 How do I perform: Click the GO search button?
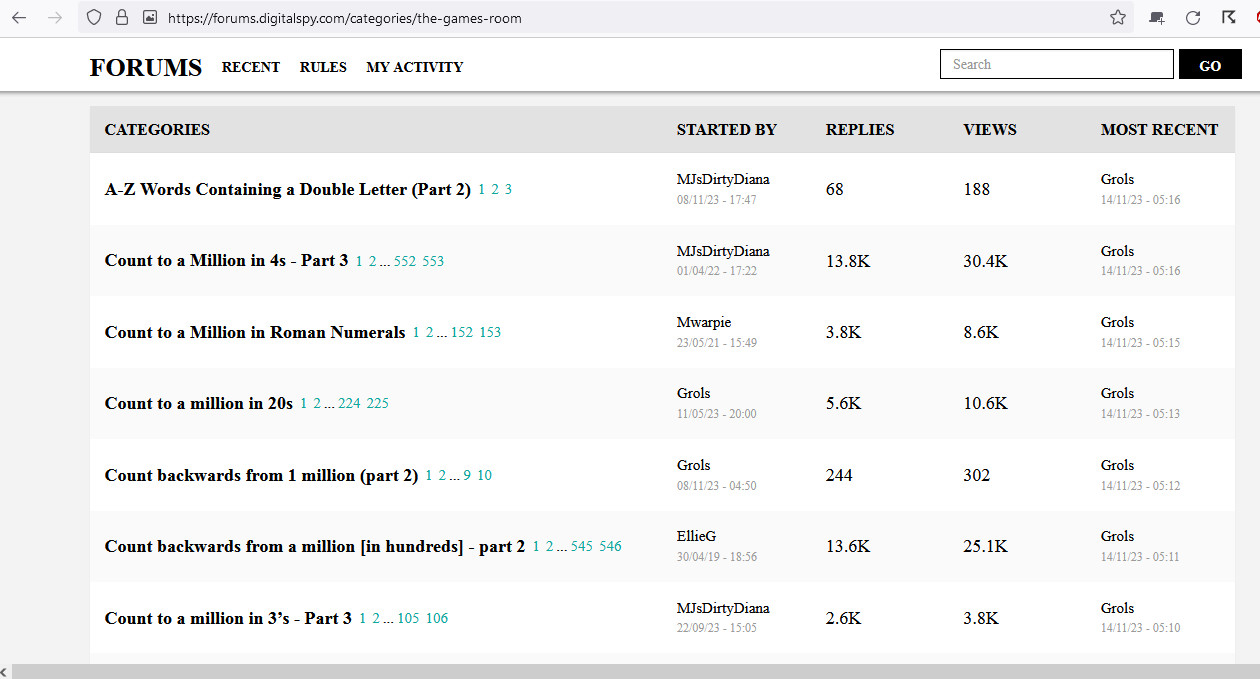click(x=1210, y=64)
